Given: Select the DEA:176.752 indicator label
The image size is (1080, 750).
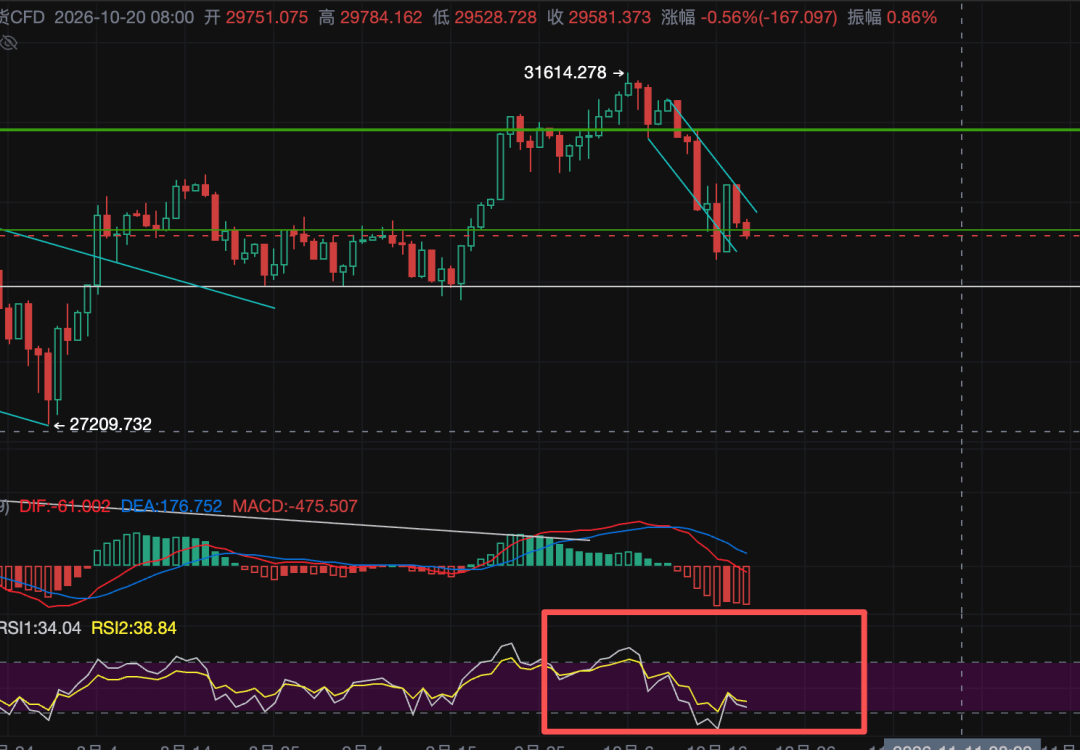Looking at the screenshot, I should 172,507.
